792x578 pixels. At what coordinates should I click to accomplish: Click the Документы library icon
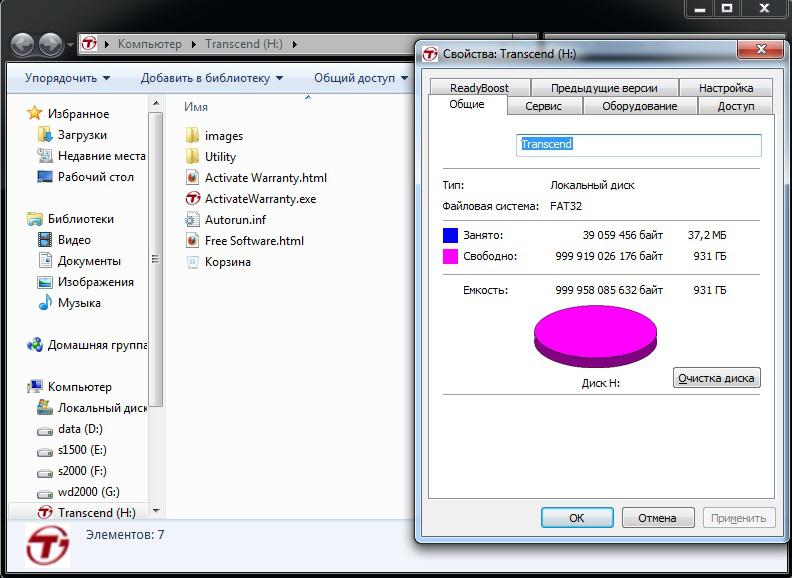(44, 261)
